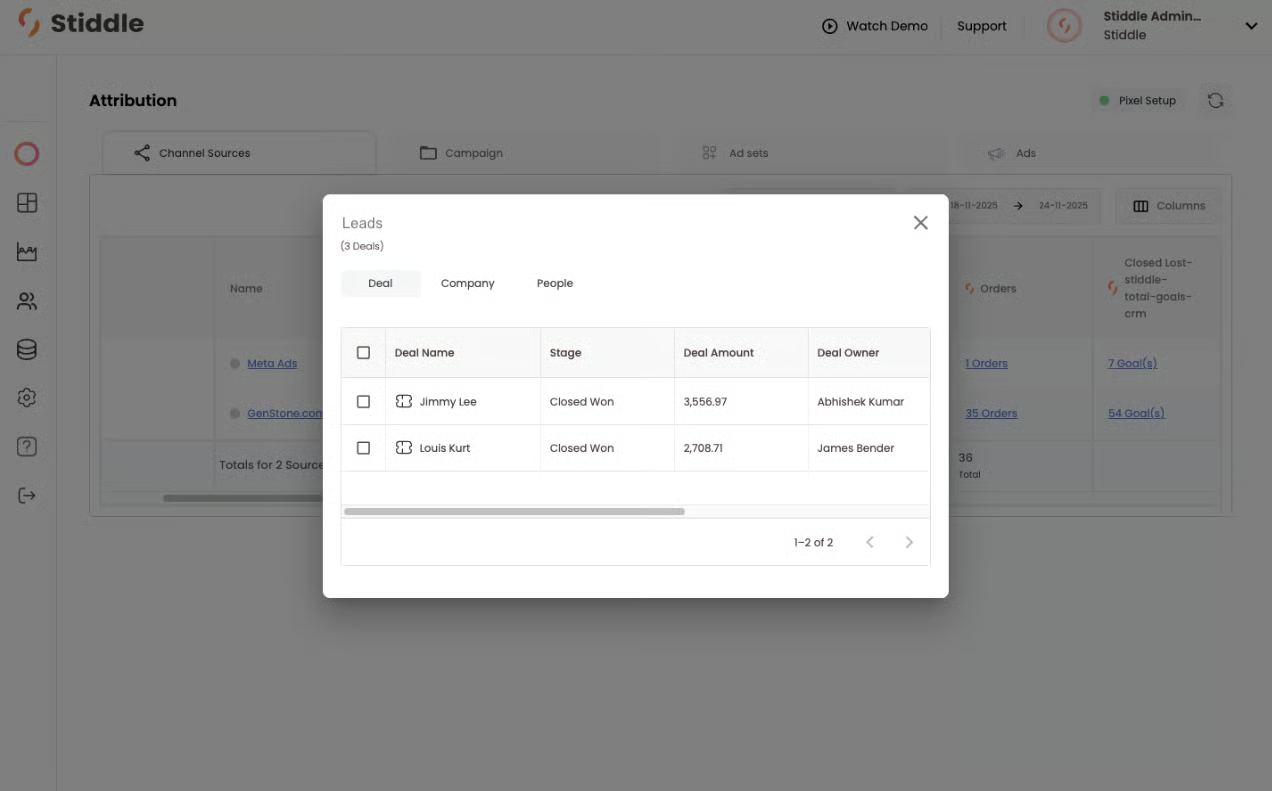Switch to the Company tab
This screenshot has width=1272, height=791.
coord(468,283)
